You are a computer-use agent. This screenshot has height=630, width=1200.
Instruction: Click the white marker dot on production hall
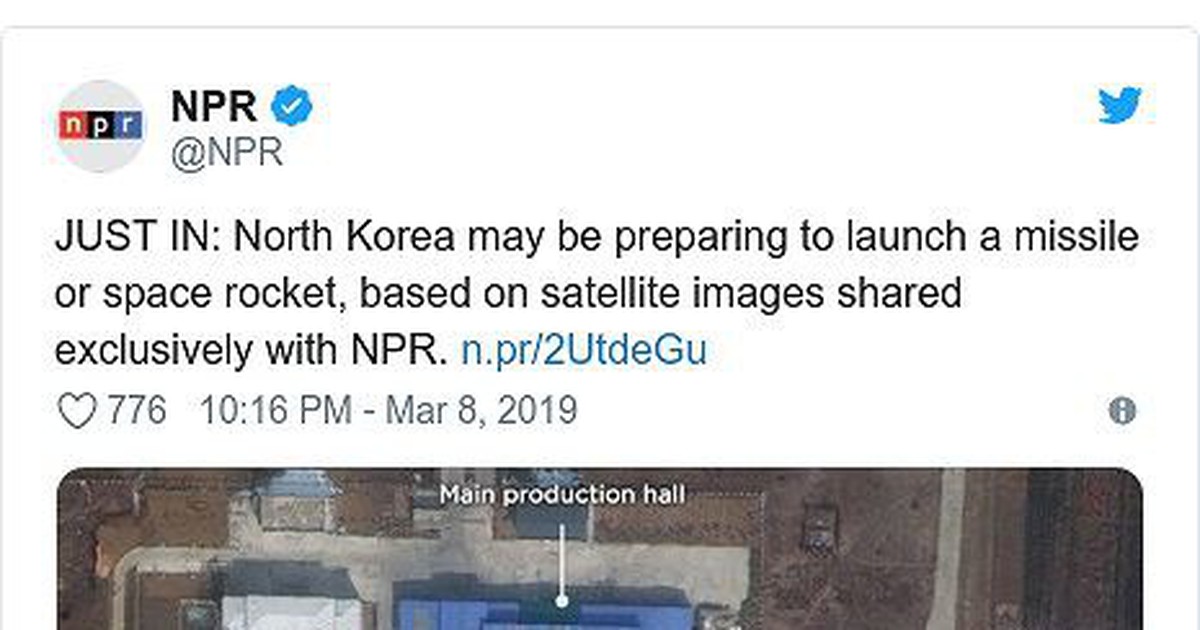(x=563, y=601)
